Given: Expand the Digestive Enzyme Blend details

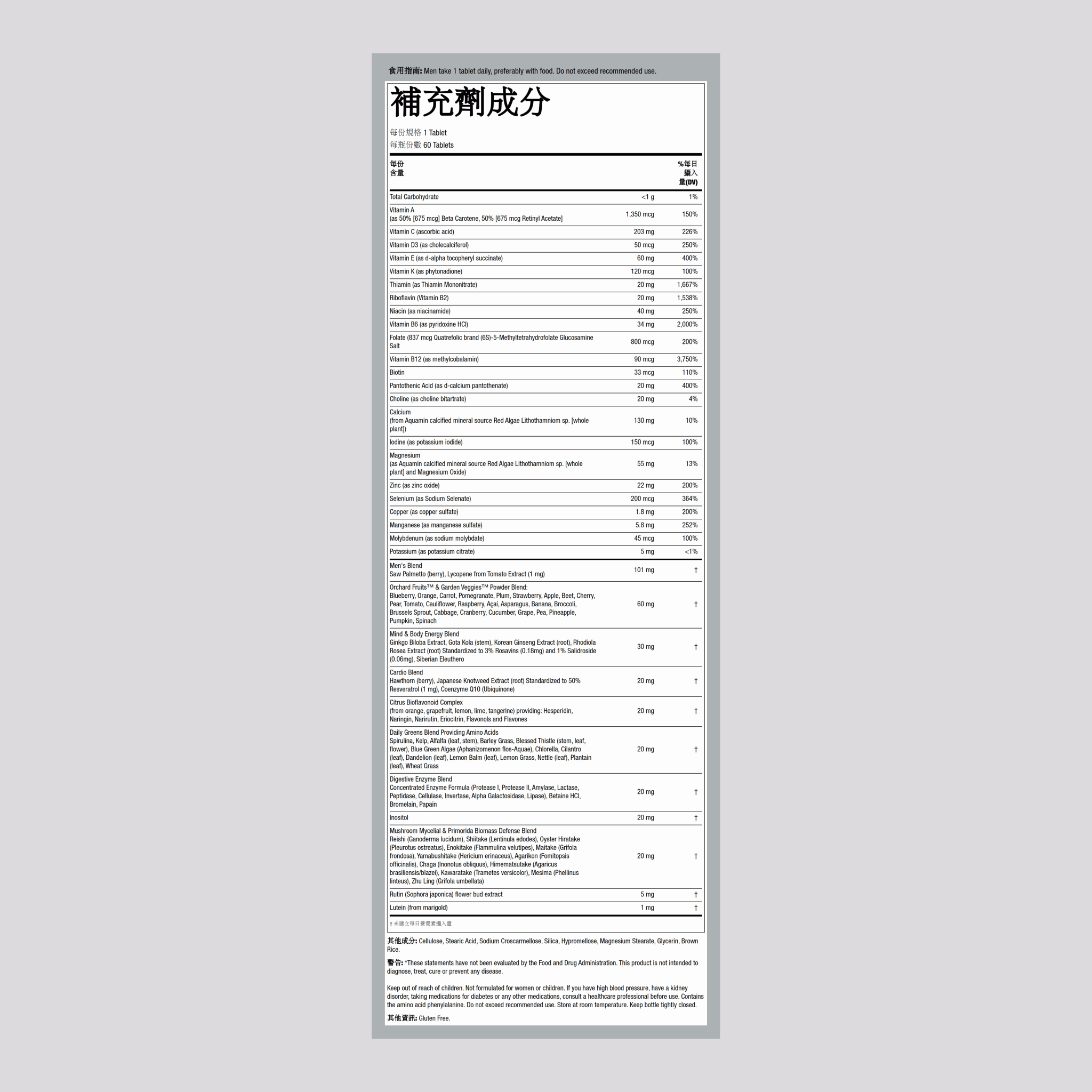Looking at the screenshot, I should 419,780.
